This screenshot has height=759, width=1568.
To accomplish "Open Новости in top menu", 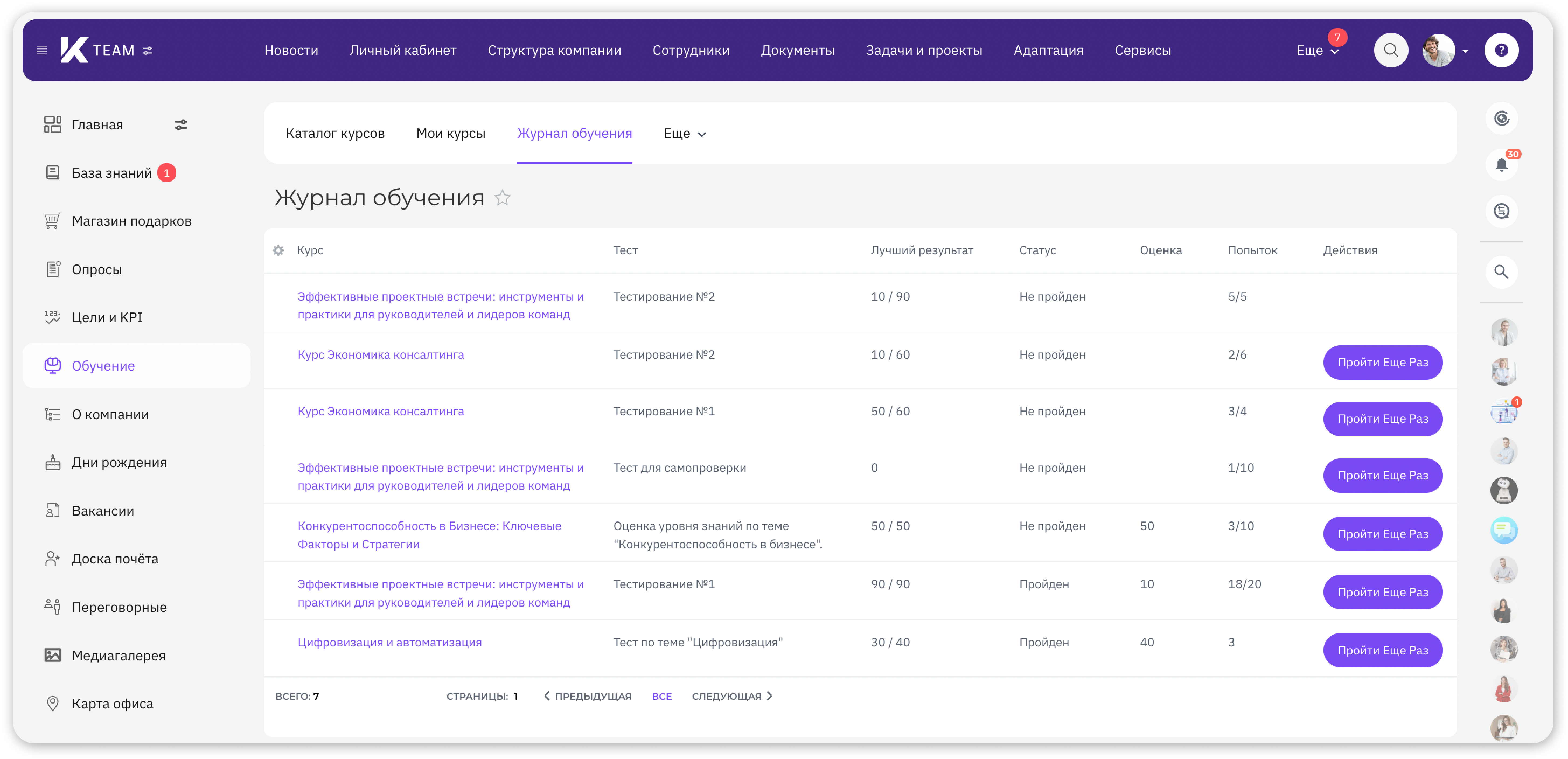I will tap(291, 51).
